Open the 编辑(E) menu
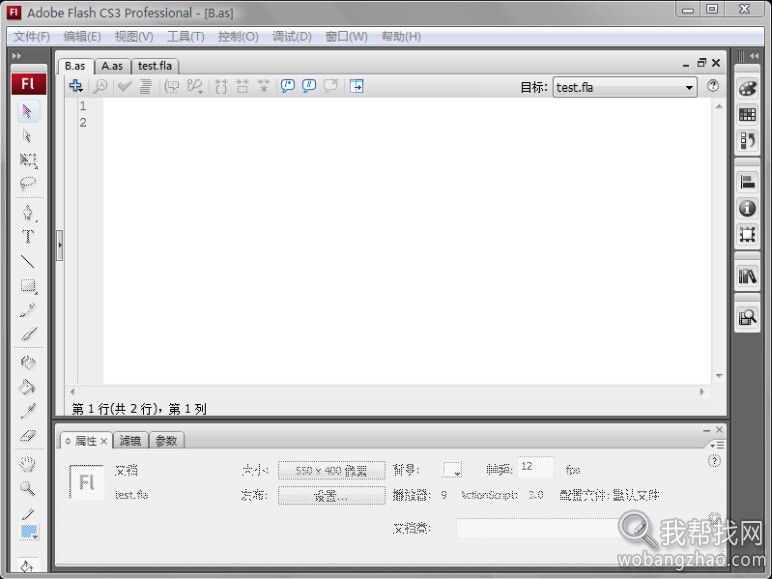This screenshot has width=772, height=579. click(82, 36)
